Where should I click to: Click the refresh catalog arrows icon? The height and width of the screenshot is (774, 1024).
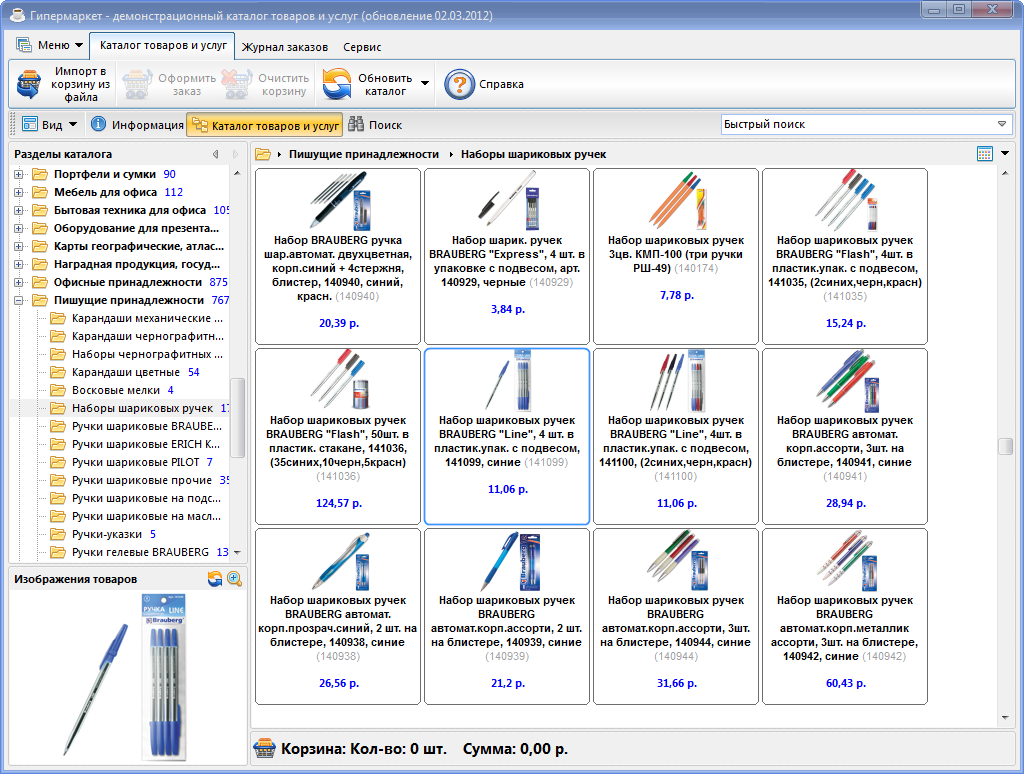(337, 84)
